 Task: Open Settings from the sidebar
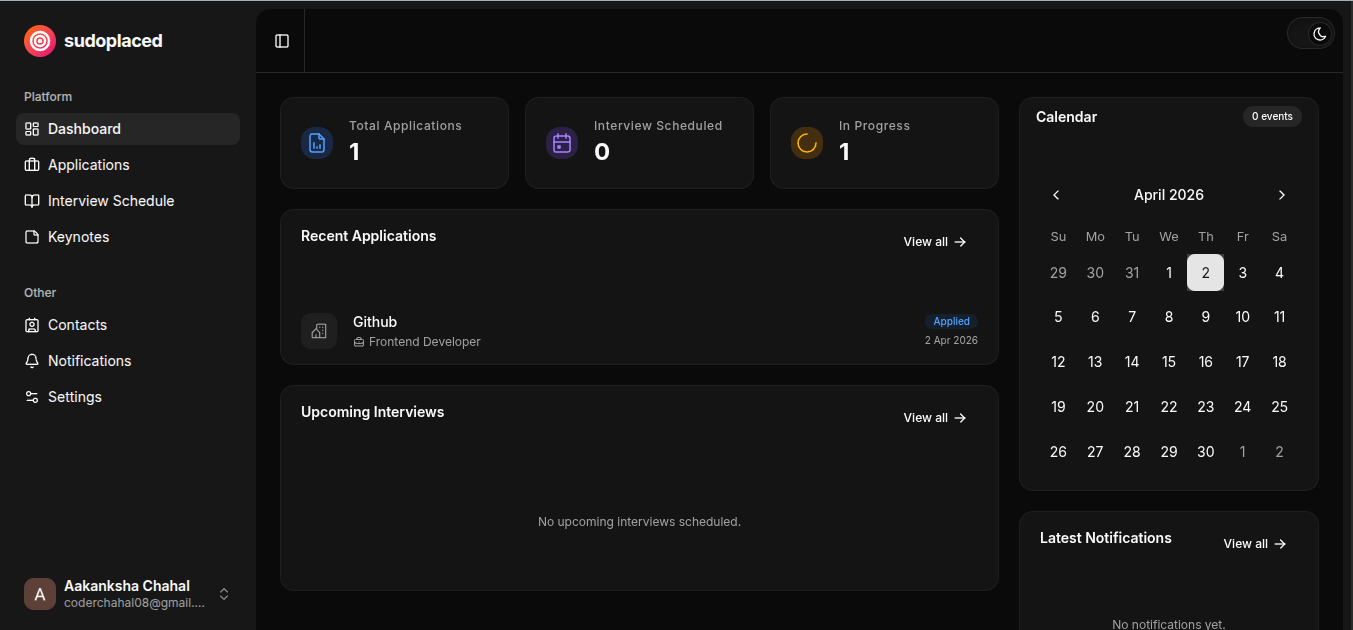tap(74, 397)
